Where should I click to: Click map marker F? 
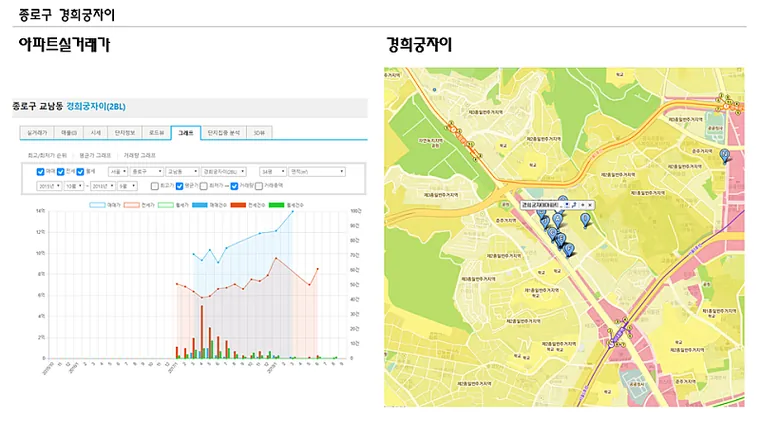coord(569,250)
